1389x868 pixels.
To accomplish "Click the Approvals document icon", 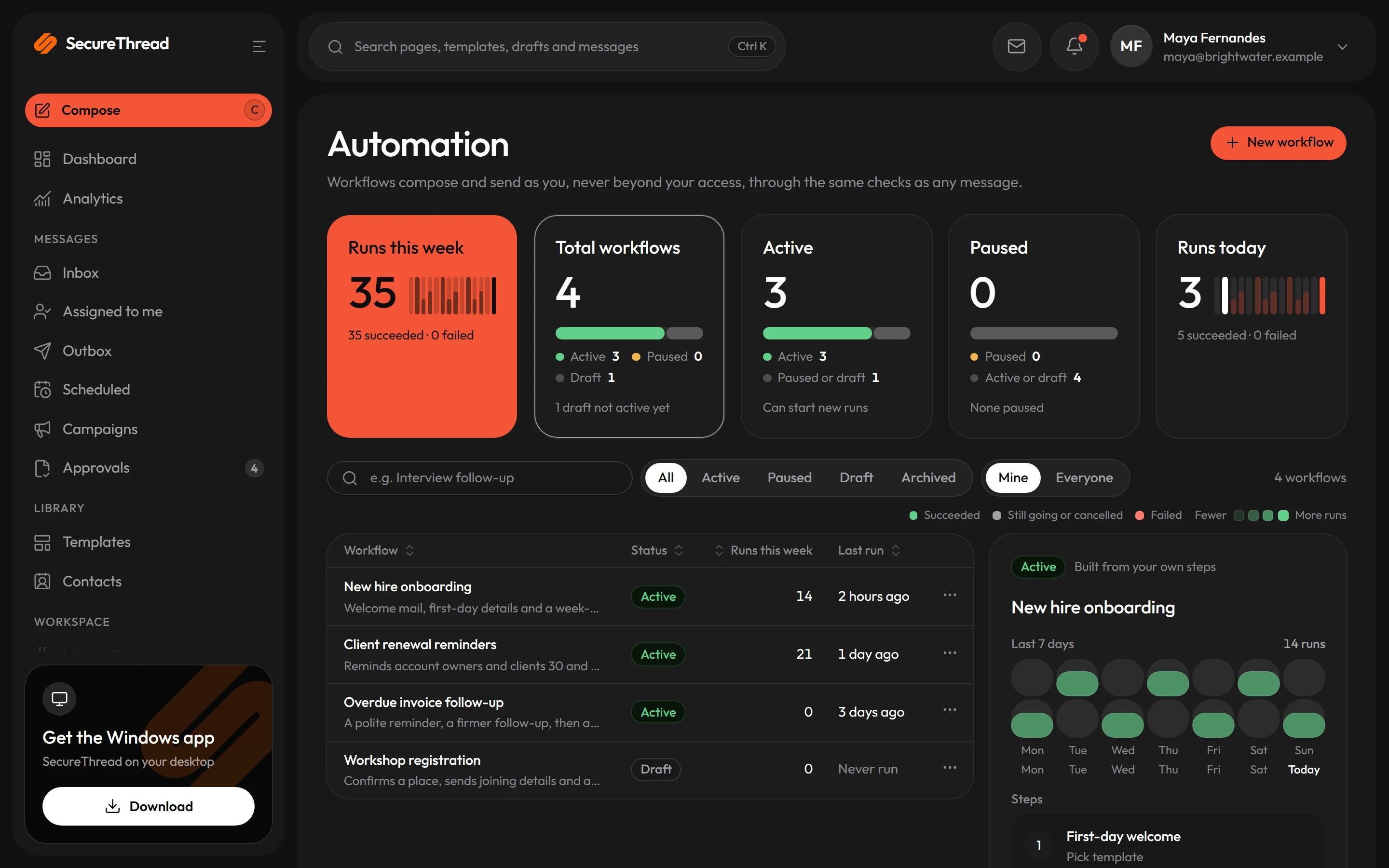I will pyautogui.click(x=42, y=468).
